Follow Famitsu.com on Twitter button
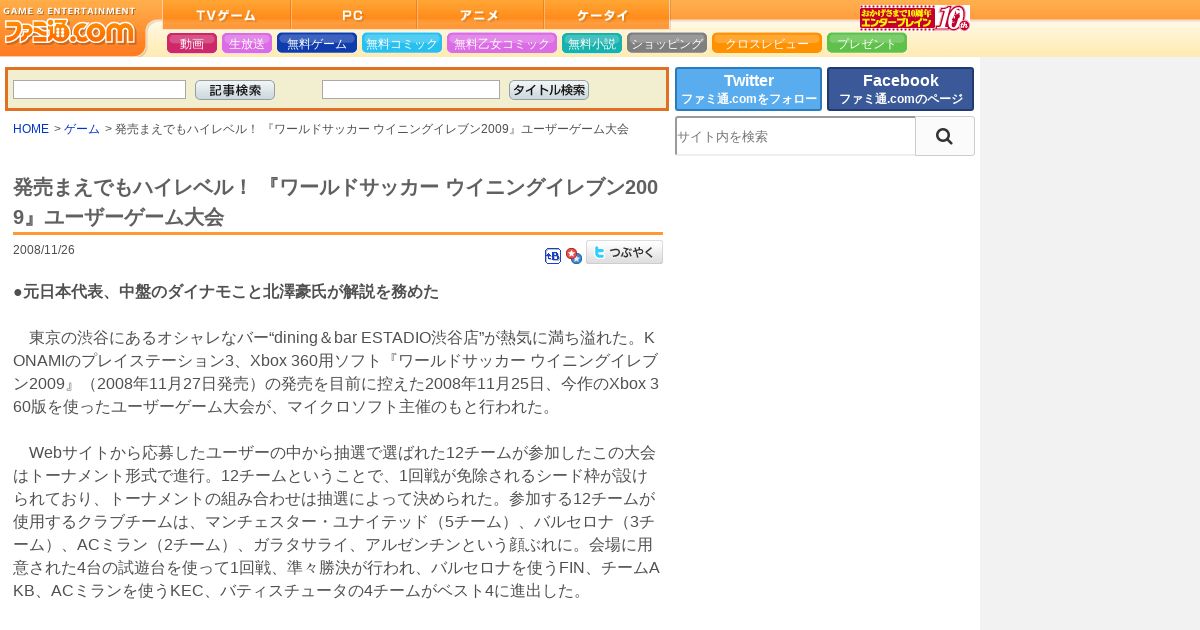Screen dimensions: 1200x630 pyautogui.click(x=749, y=89)
